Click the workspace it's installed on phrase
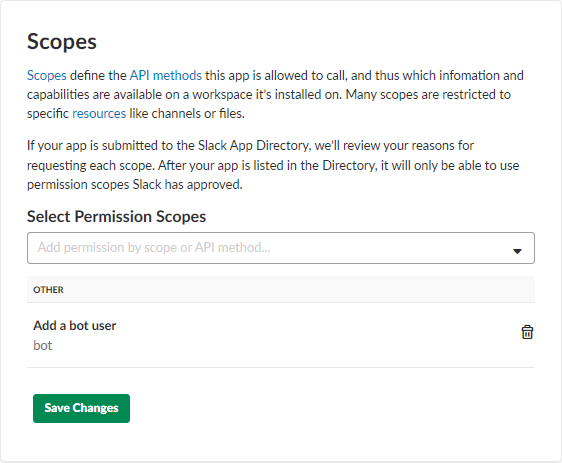Screen dimensions: 562x463 pyautogui.click(x=266, y=94)
